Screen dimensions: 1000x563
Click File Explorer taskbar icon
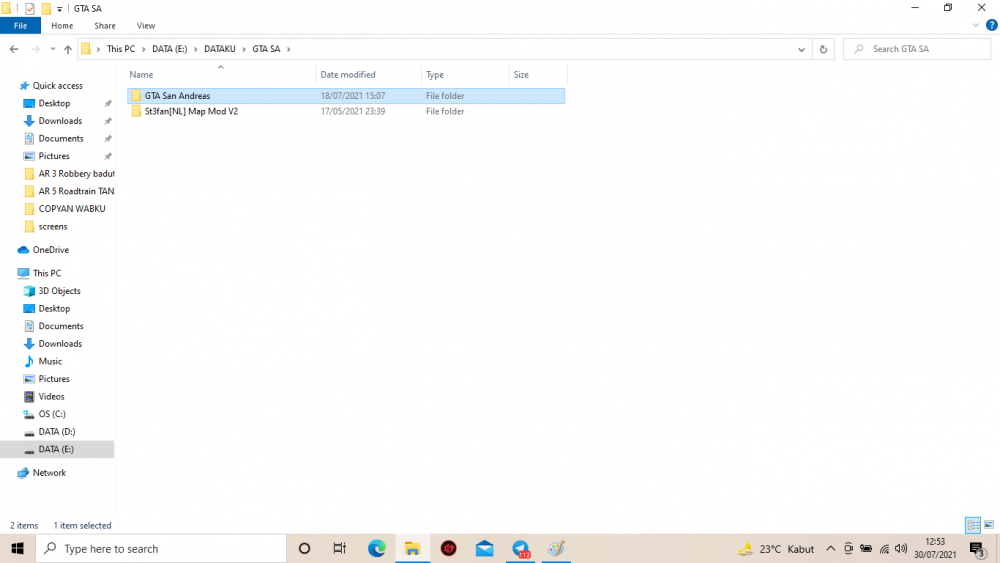click(413, 548)
